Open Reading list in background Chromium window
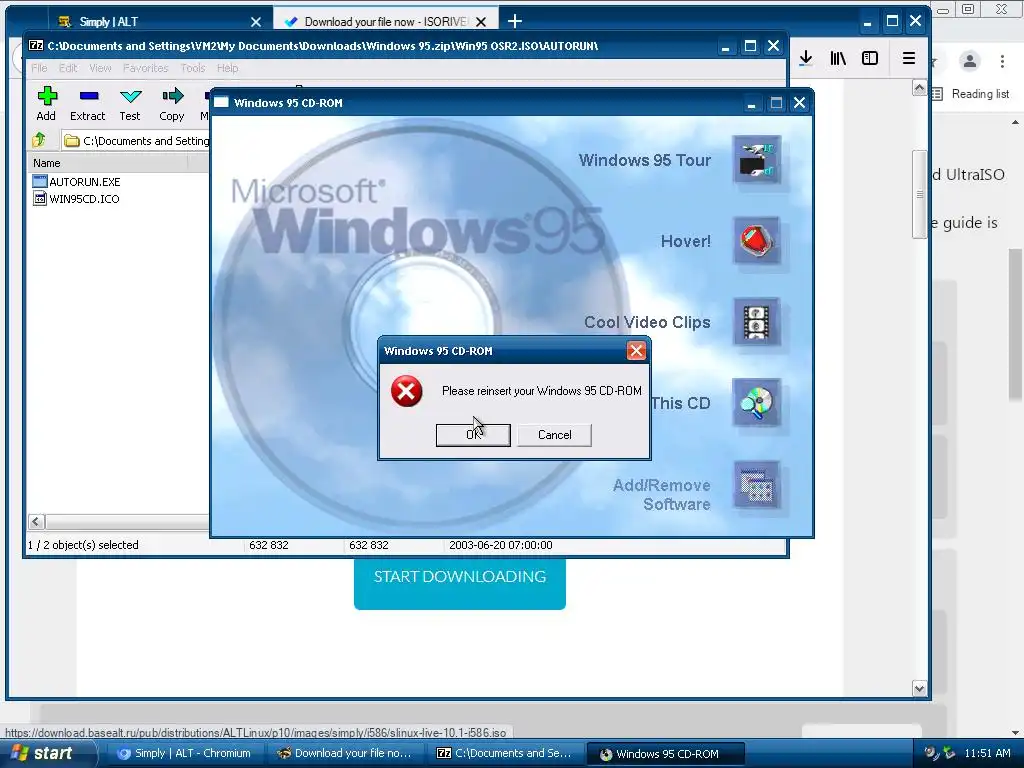 point(971,94)
